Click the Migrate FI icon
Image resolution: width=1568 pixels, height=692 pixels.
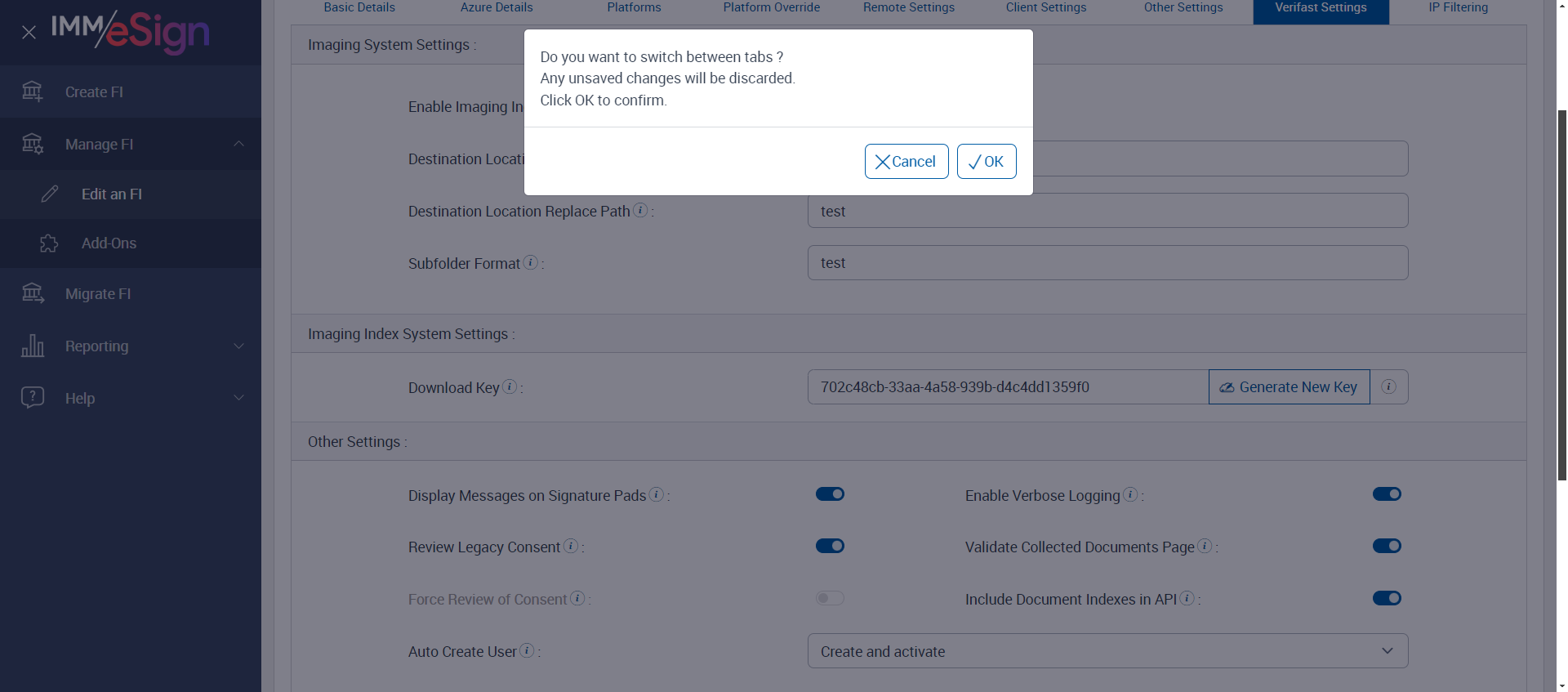(33, 293)
